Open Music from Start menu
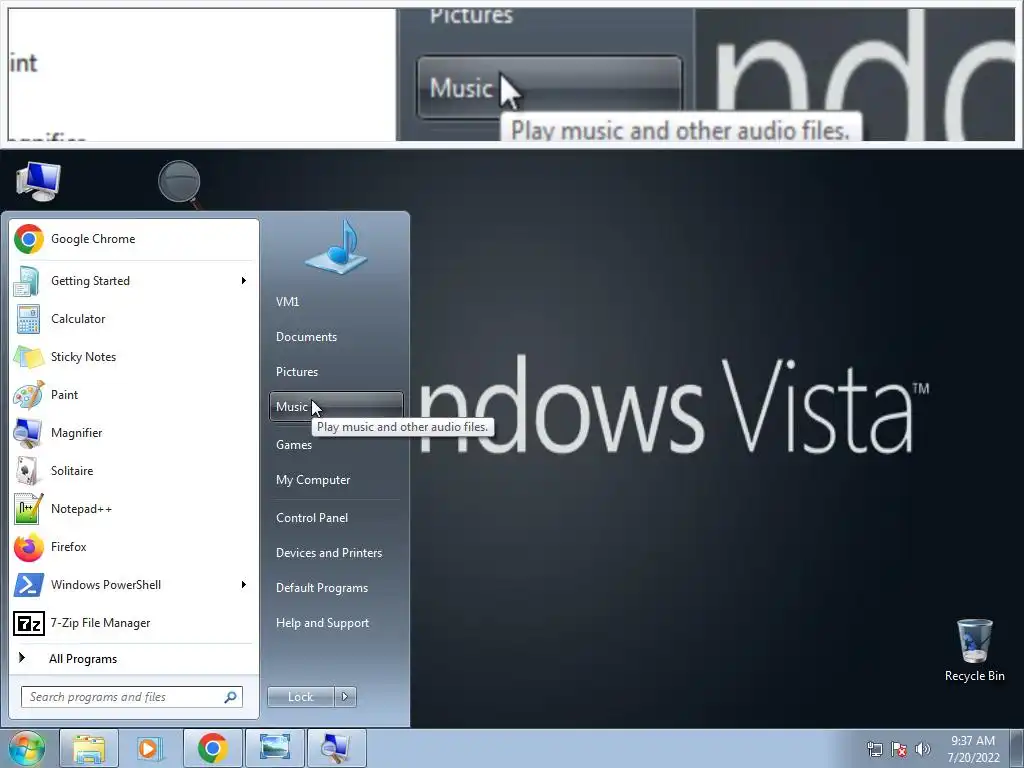The image size is (1024, 768). pyautogui.click(x=336, y=406)
